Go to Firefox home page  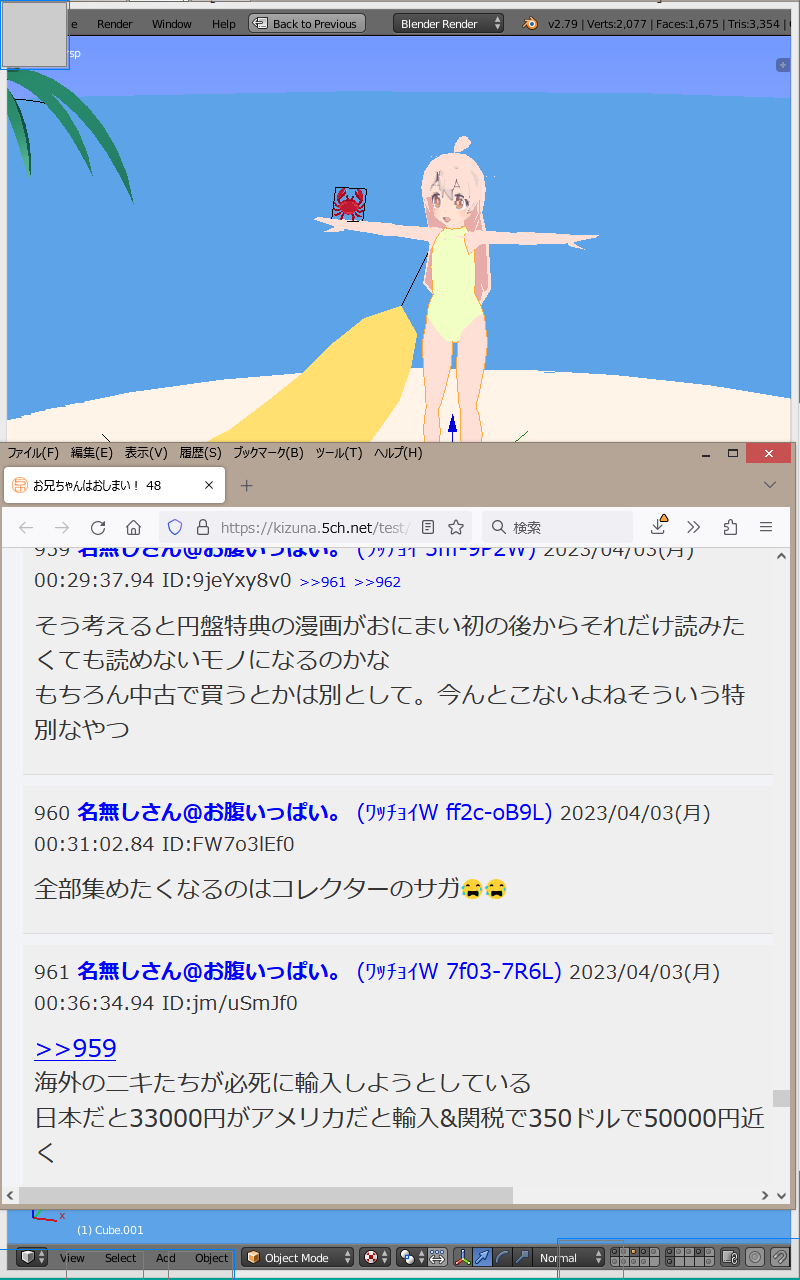133,527
